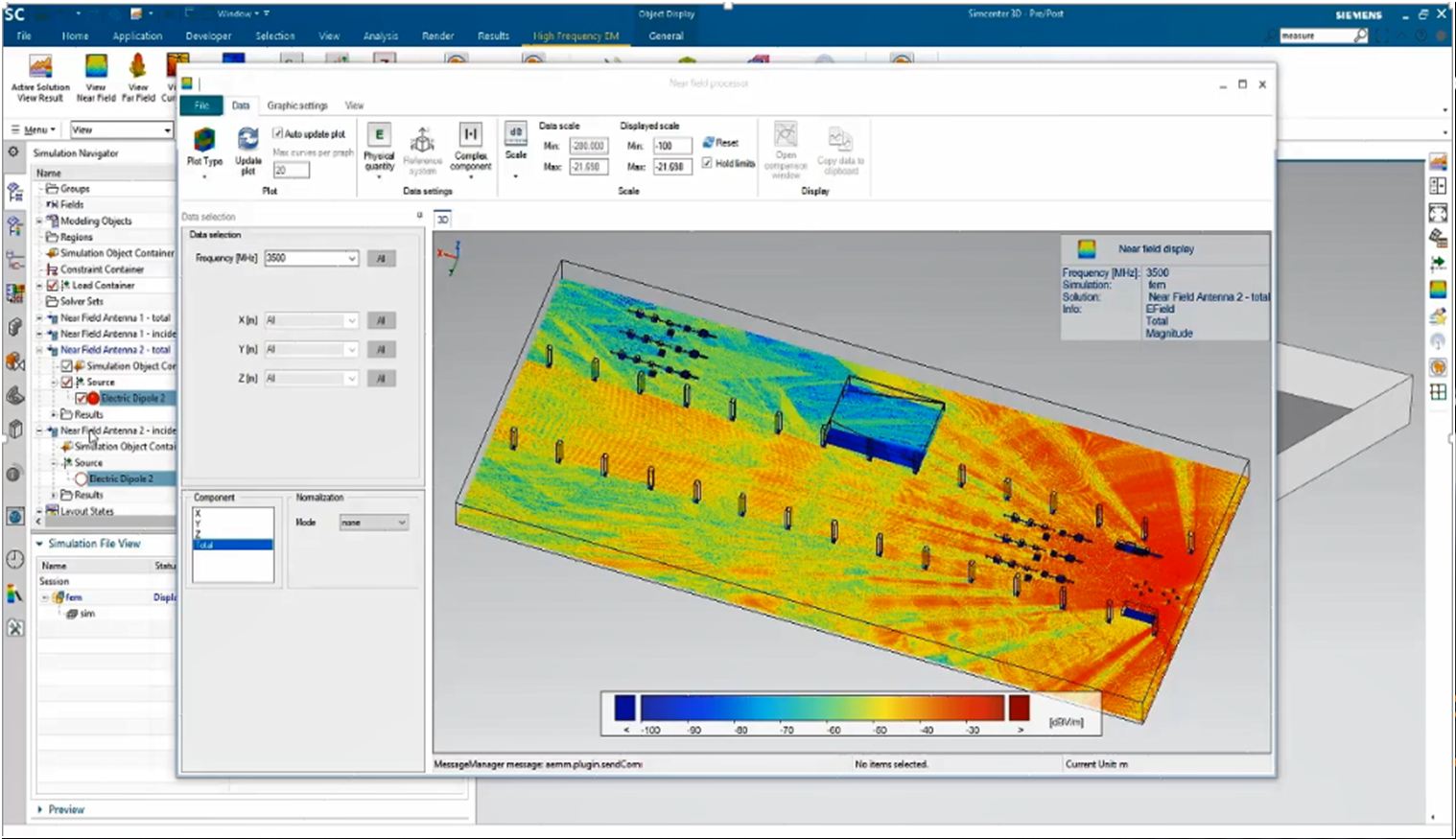The width and height of the screenshot is (1456, 839).
Task: Disable the Hold limits checkbox
Action: pyautogui.click(x=707, y=164)
